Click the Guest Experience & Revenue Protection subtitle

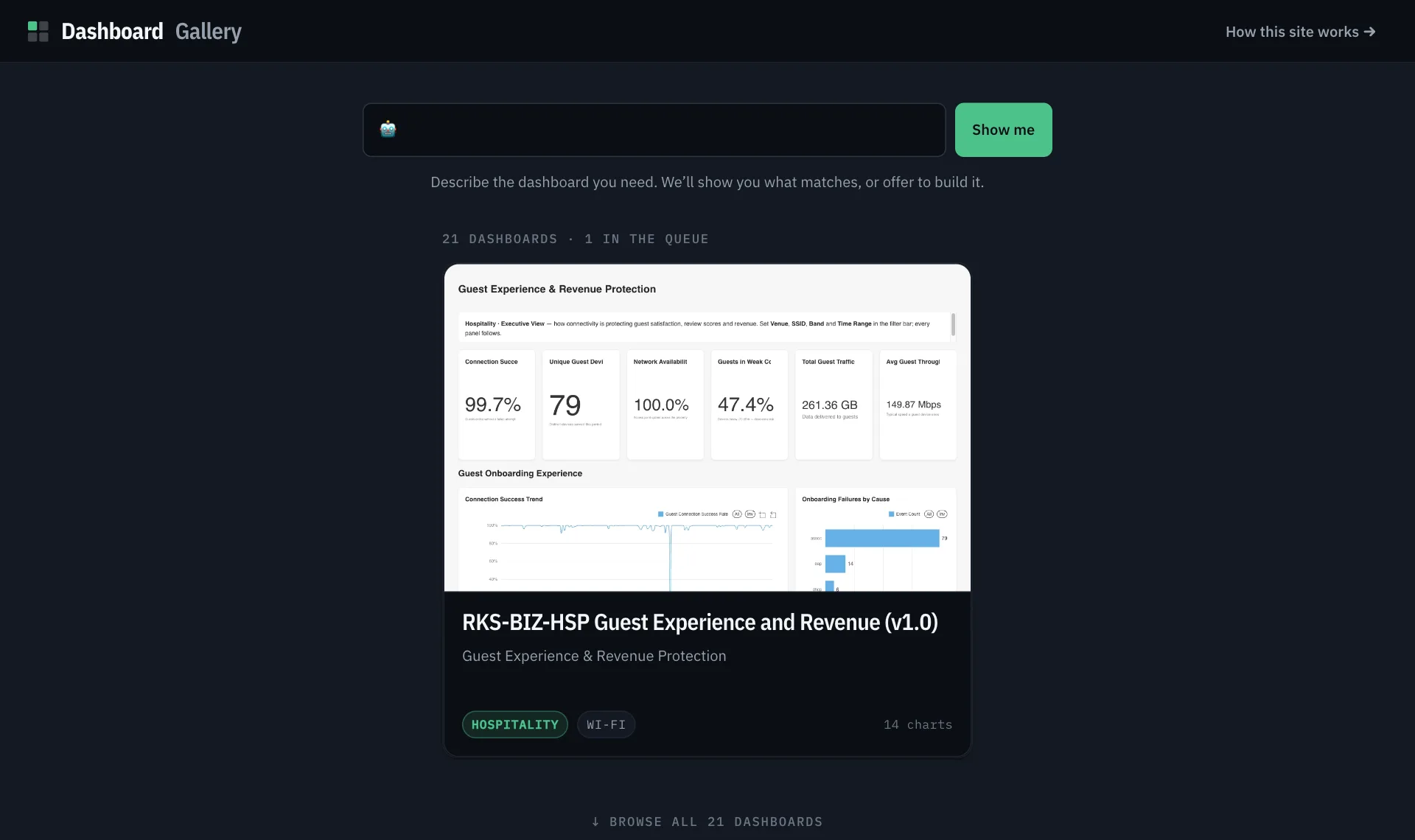point(594,656)
